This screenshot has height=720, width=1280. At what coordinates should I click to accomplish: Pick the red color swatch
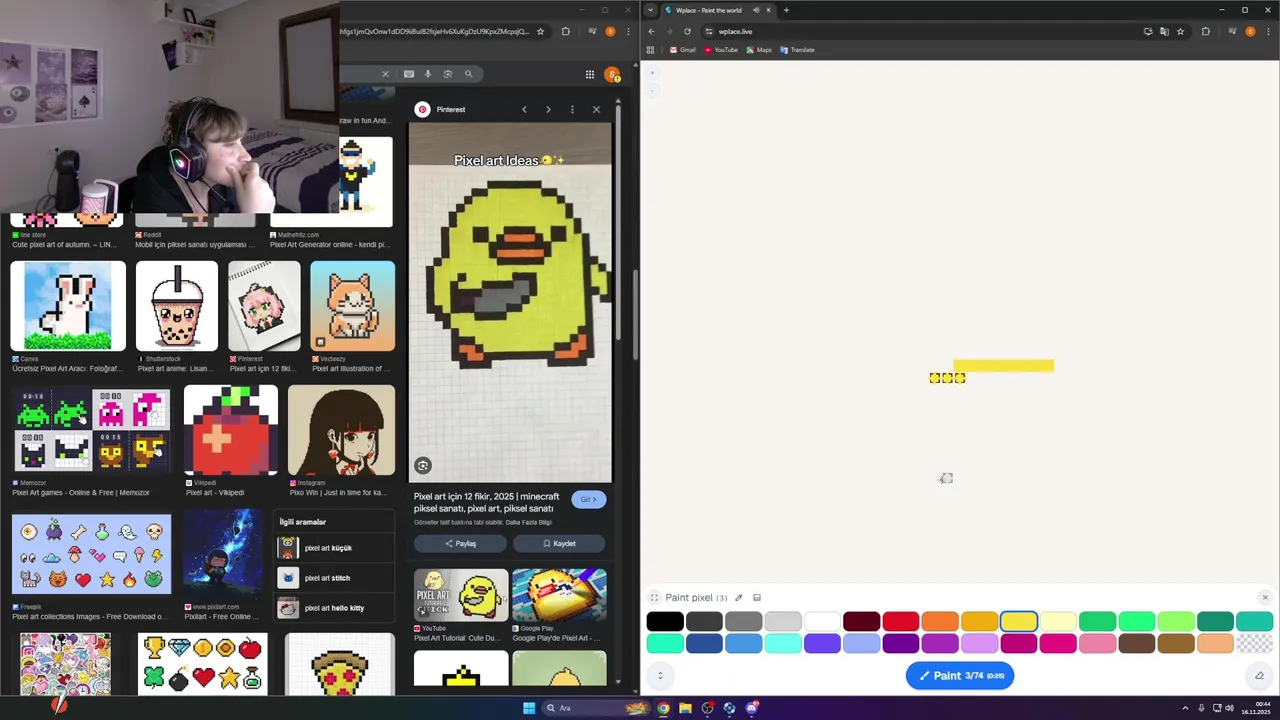coord(900,622)
